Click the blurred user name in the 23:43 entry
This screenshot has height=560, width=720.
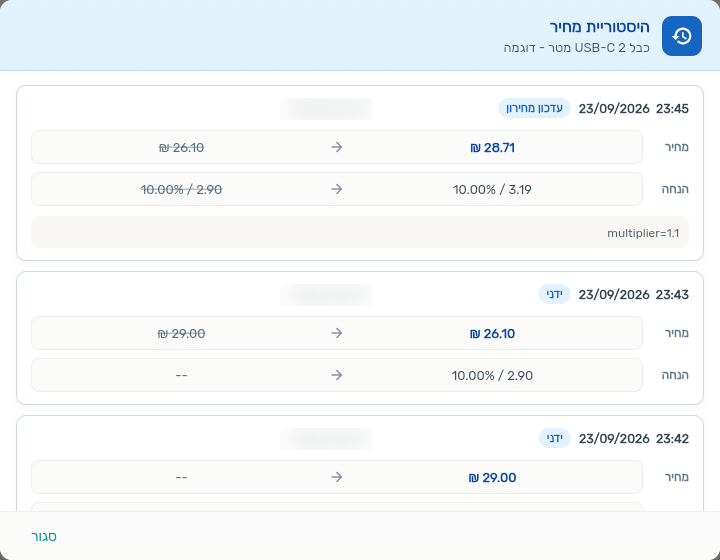click(x=326, y=295)
